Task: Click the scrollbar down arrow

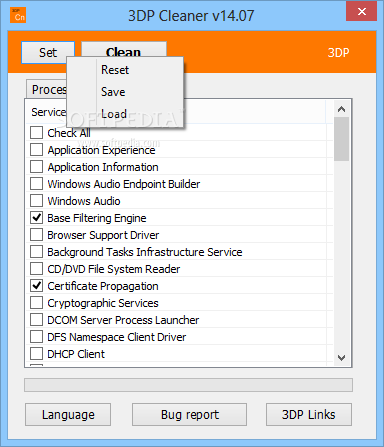Action: click(341, 358)
